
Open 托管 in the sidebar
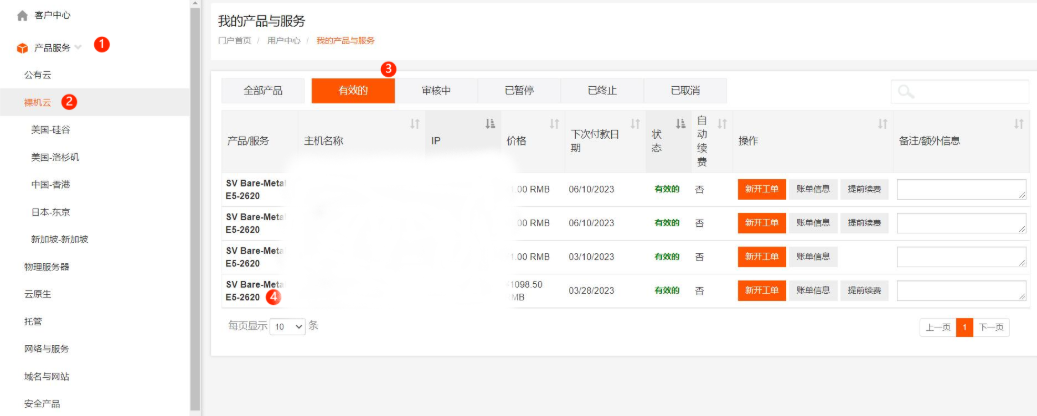(33, 321)
